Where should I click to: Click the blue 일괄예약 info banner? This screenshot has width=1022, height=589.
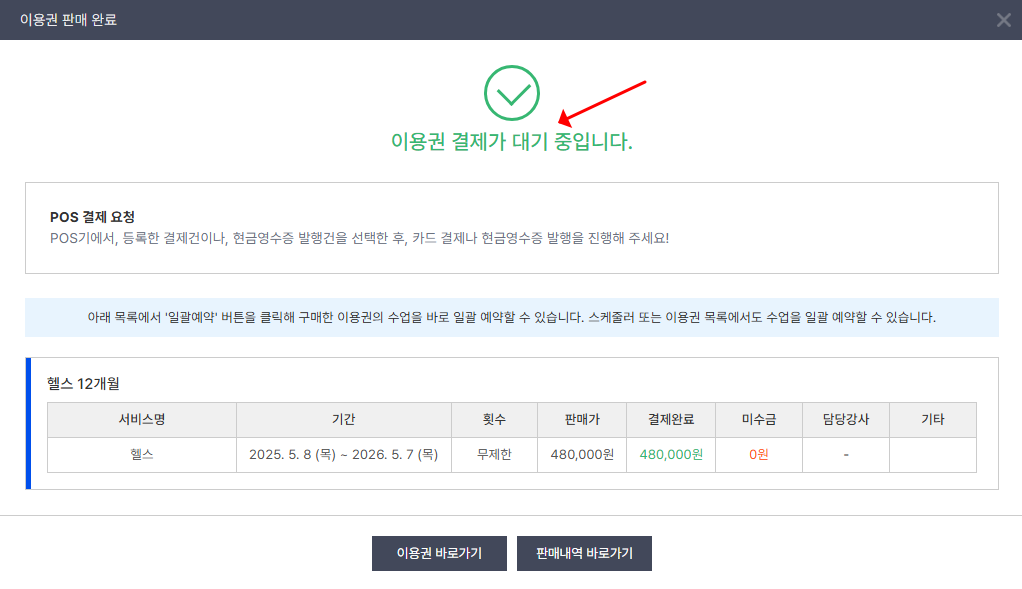tap(512, 317)
